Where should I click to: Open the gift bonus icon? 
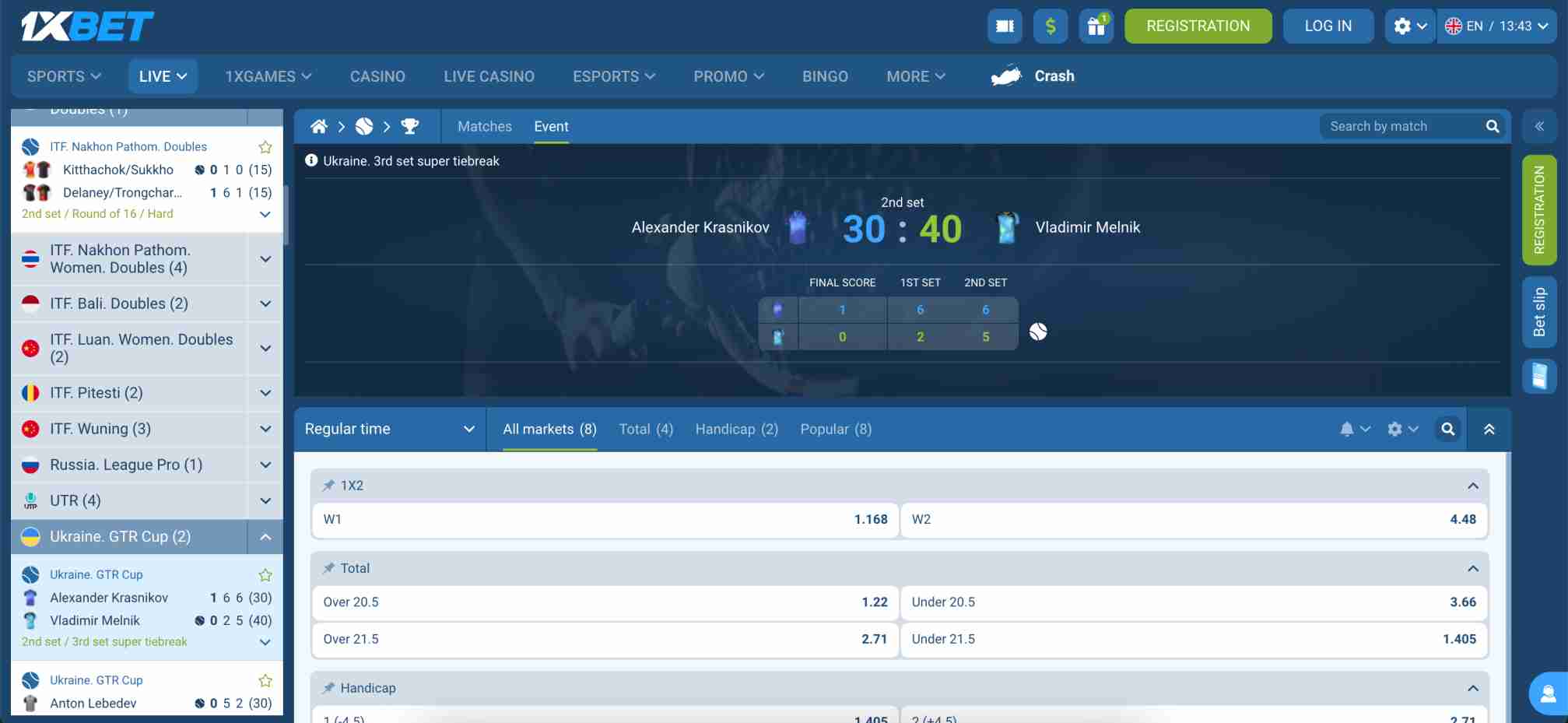point(1096,26)
